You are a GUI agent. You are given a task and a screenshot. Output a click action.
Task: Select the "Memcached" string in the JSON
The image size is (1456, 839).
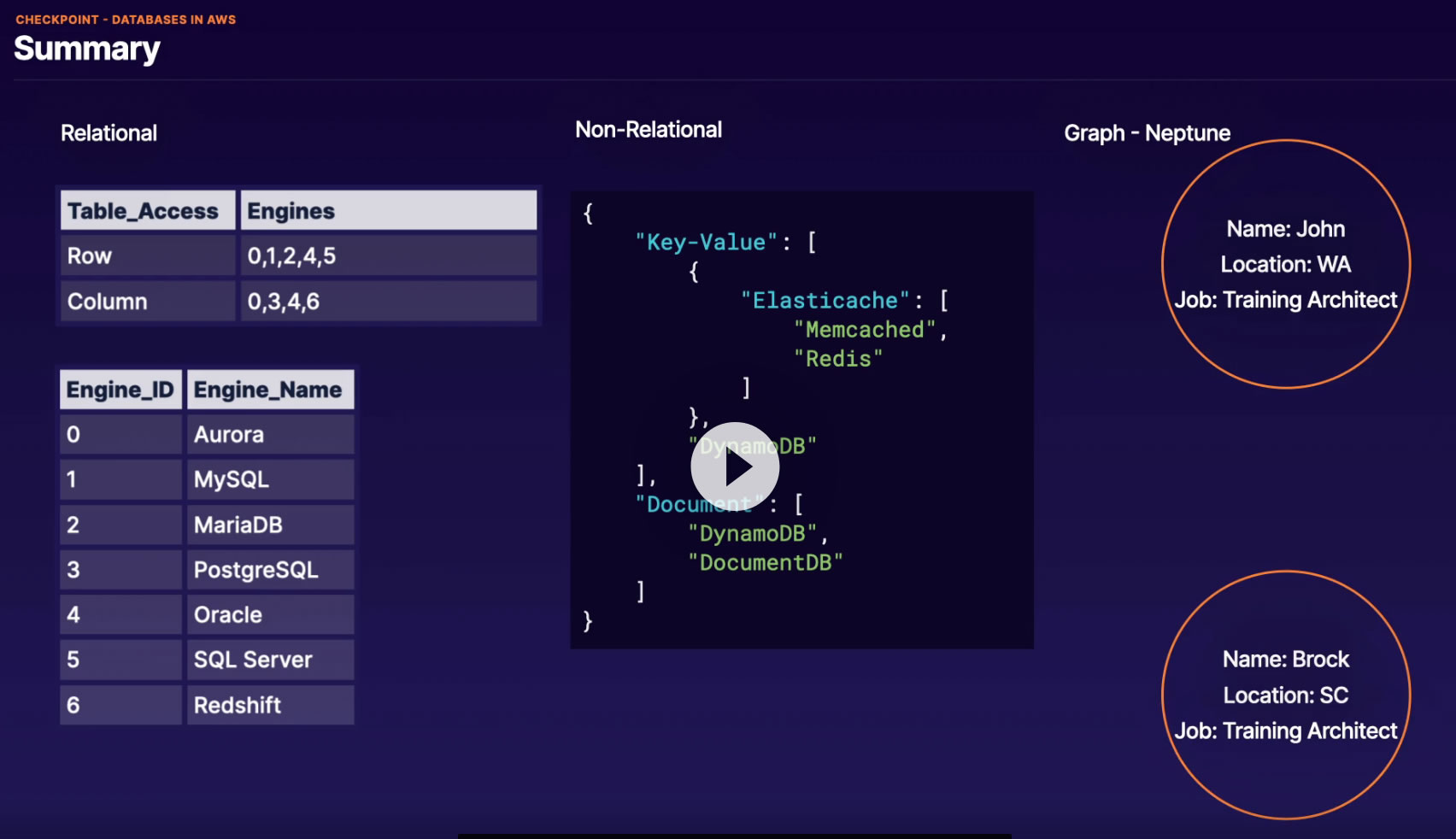coord(865,330)
